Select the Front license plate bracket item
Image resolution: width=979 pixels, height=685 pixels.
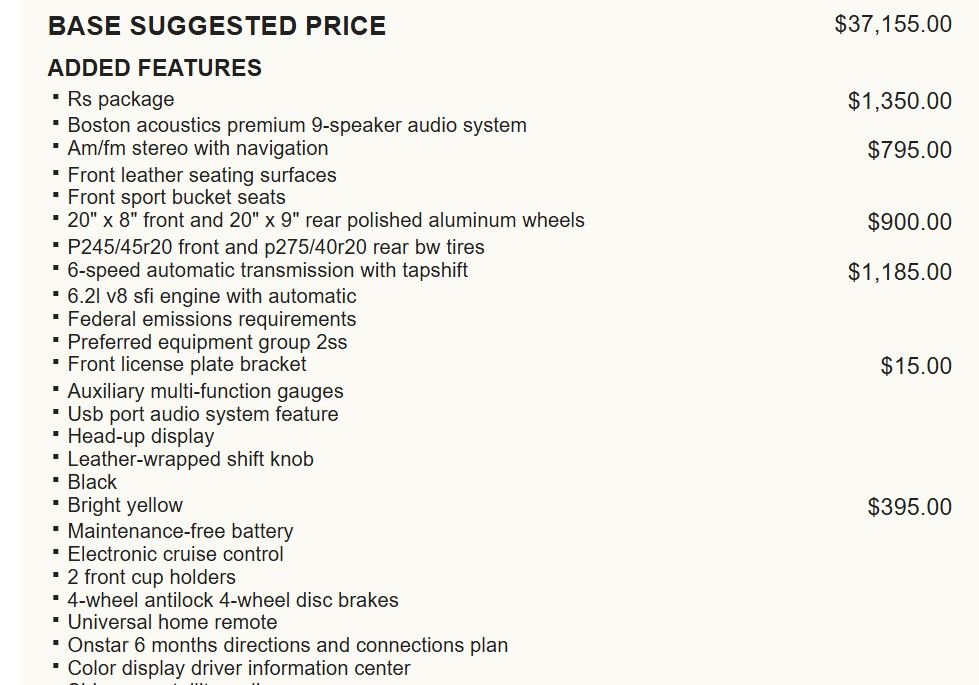pos(186,364)
